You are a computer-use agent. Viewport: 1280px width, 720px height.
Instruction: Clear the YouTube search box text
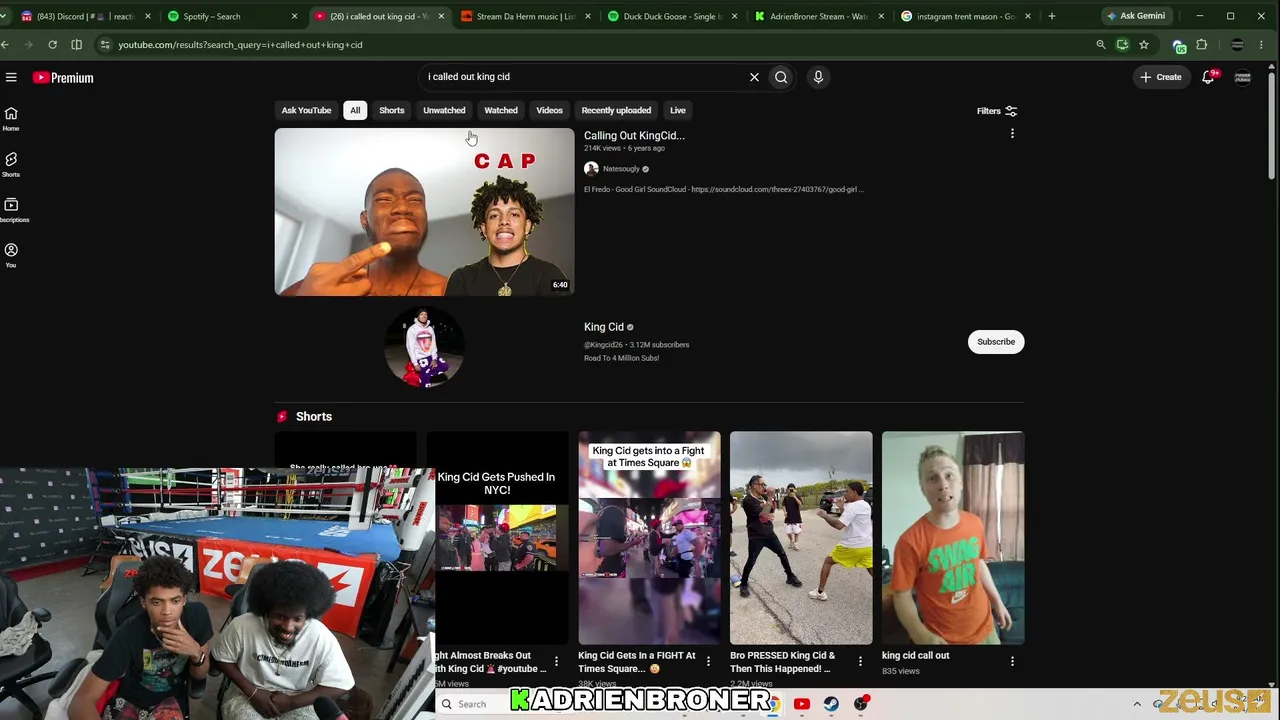point(754,77)
